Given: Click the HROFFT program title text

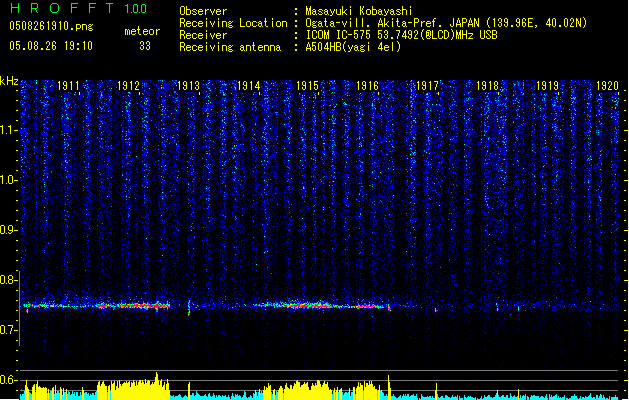Looking at the screenshot, I should coord(62,8).
